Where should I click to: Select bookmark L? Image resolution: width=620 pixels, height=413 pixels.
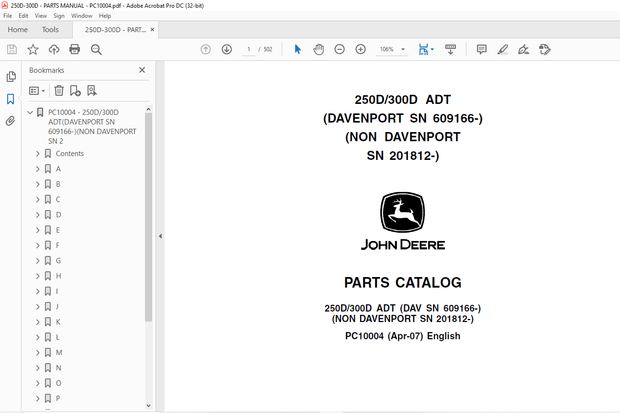pos(58,337)
